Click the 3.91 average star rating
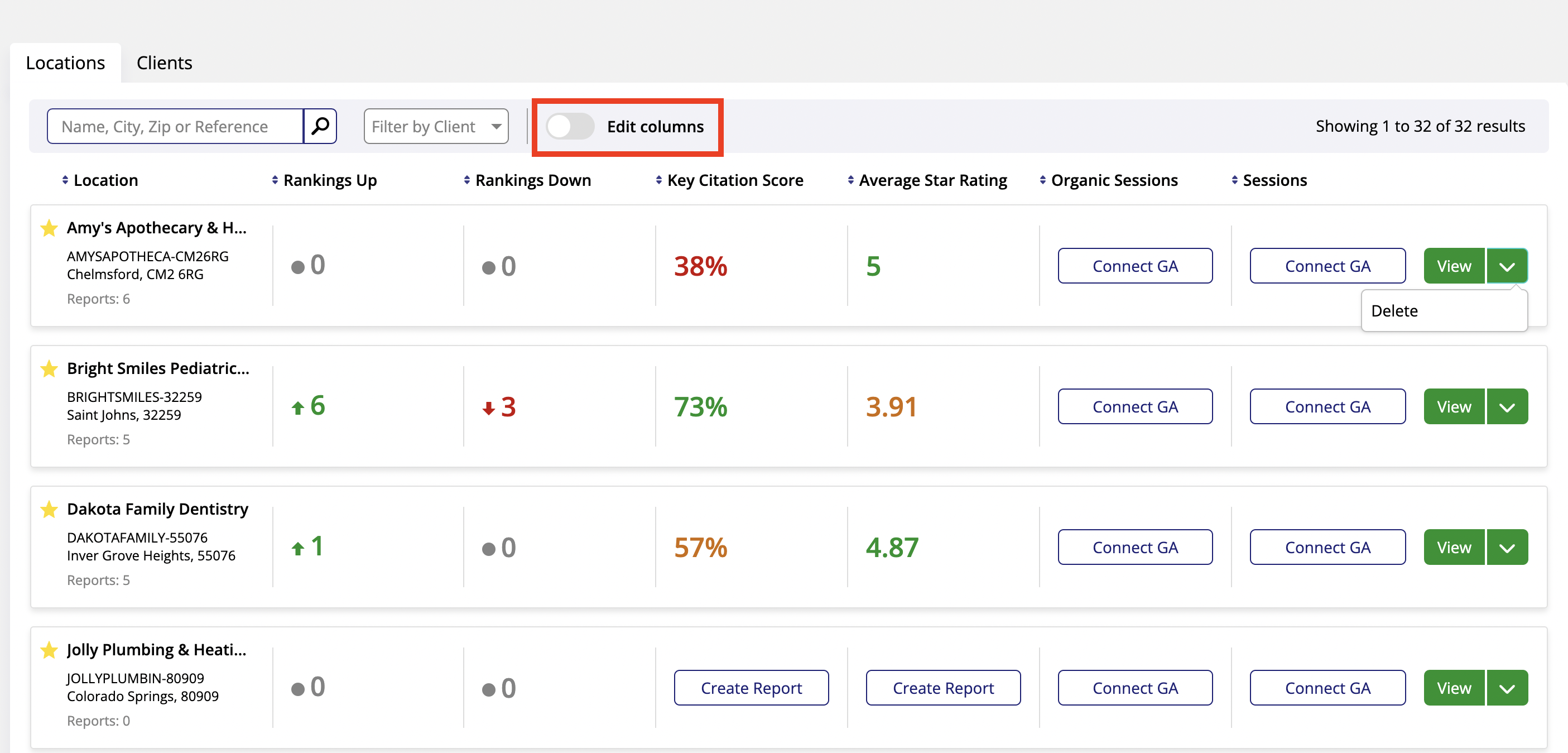1568x753 pixels. coord(891,406)
